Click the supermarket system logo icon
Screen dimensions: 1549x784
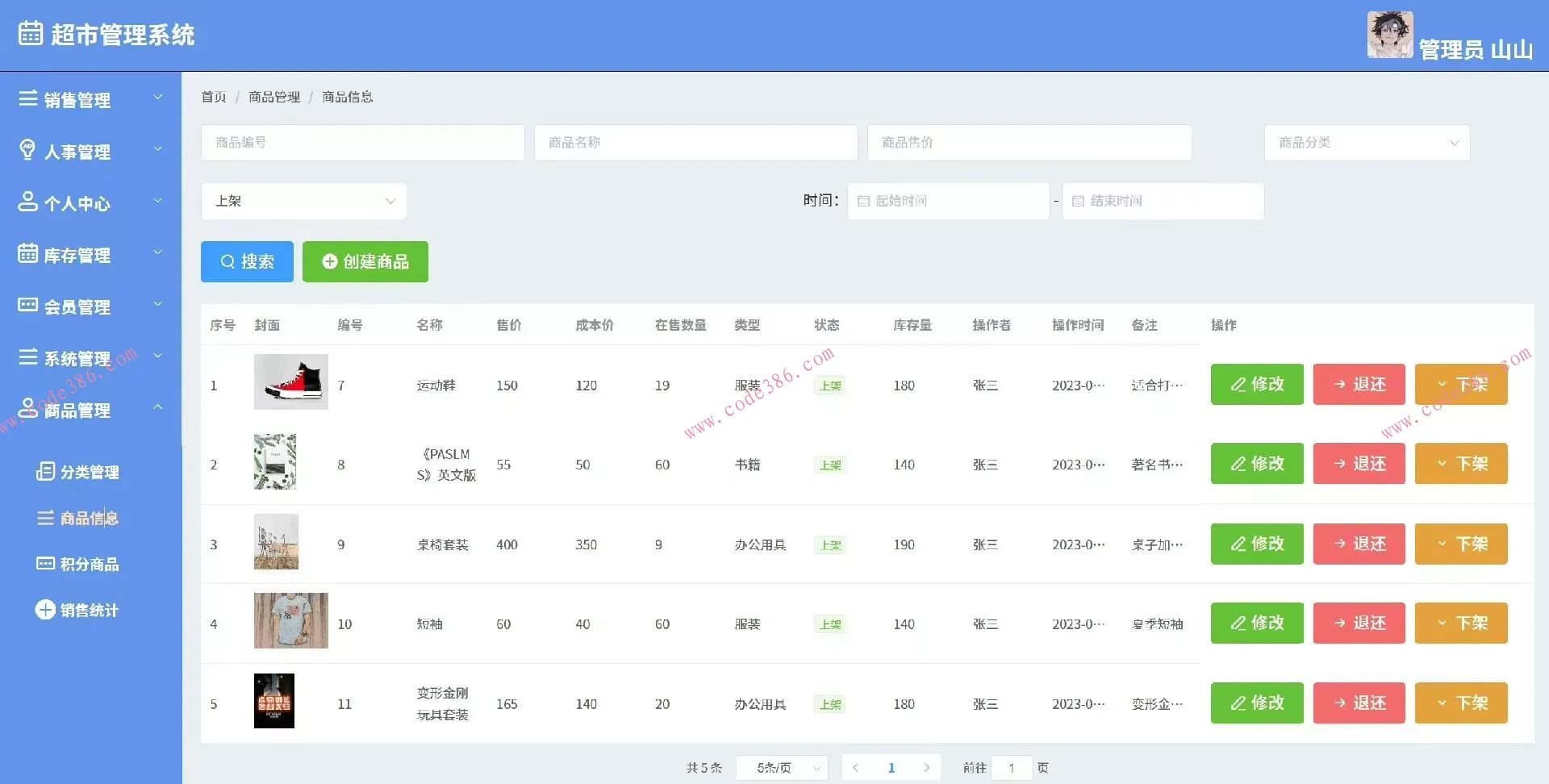pos(29,34)
